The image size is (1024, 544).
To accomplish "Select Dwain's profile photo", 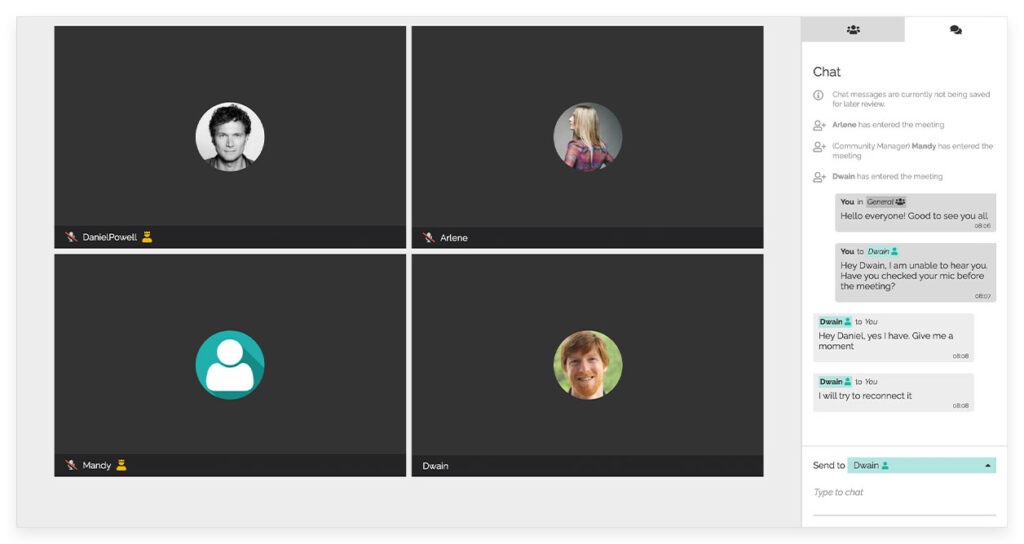I will 588,364.
